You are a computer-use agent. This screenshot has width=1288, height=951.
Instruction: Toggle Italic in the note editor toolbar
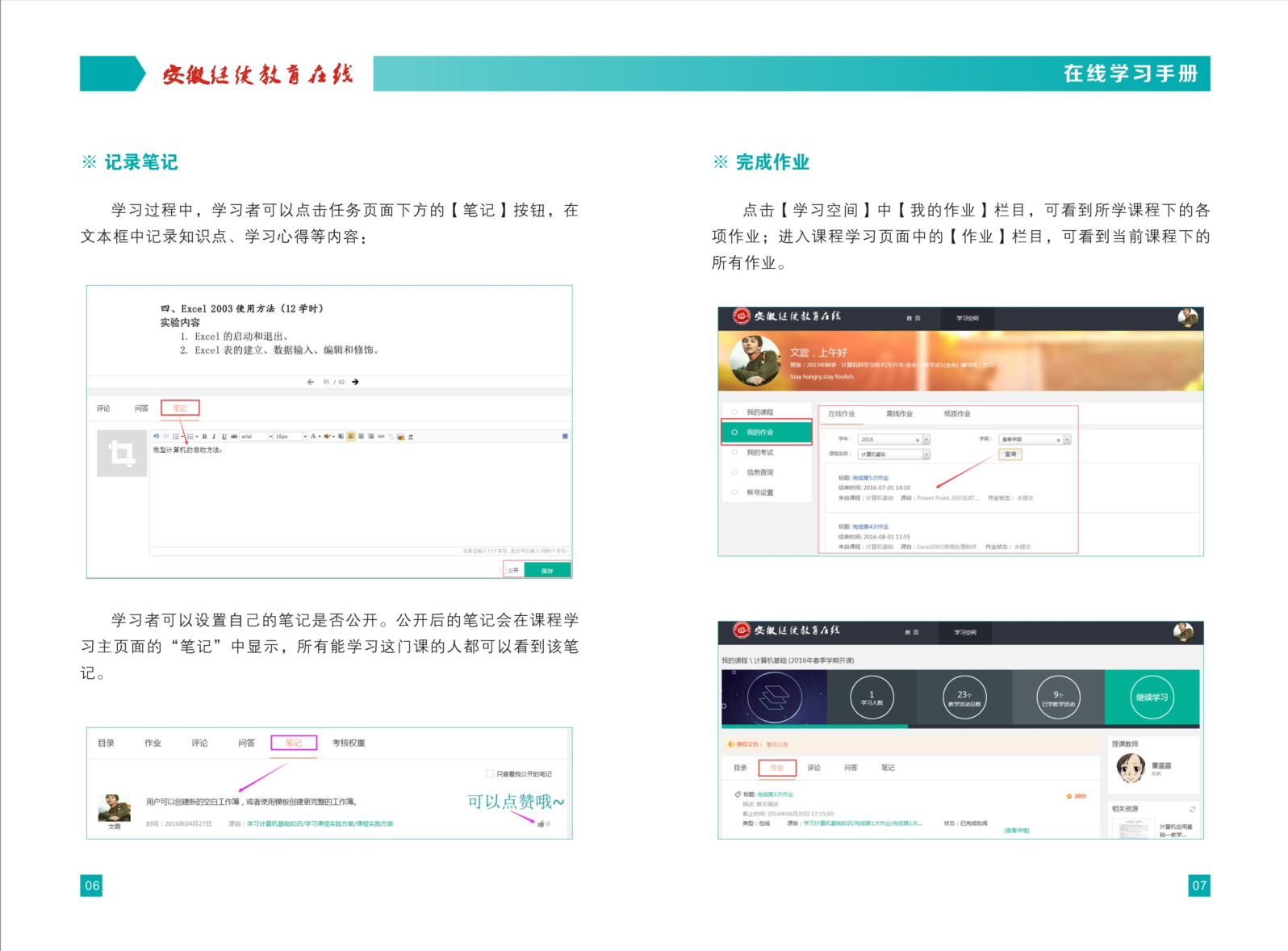[x=214, y=437]
